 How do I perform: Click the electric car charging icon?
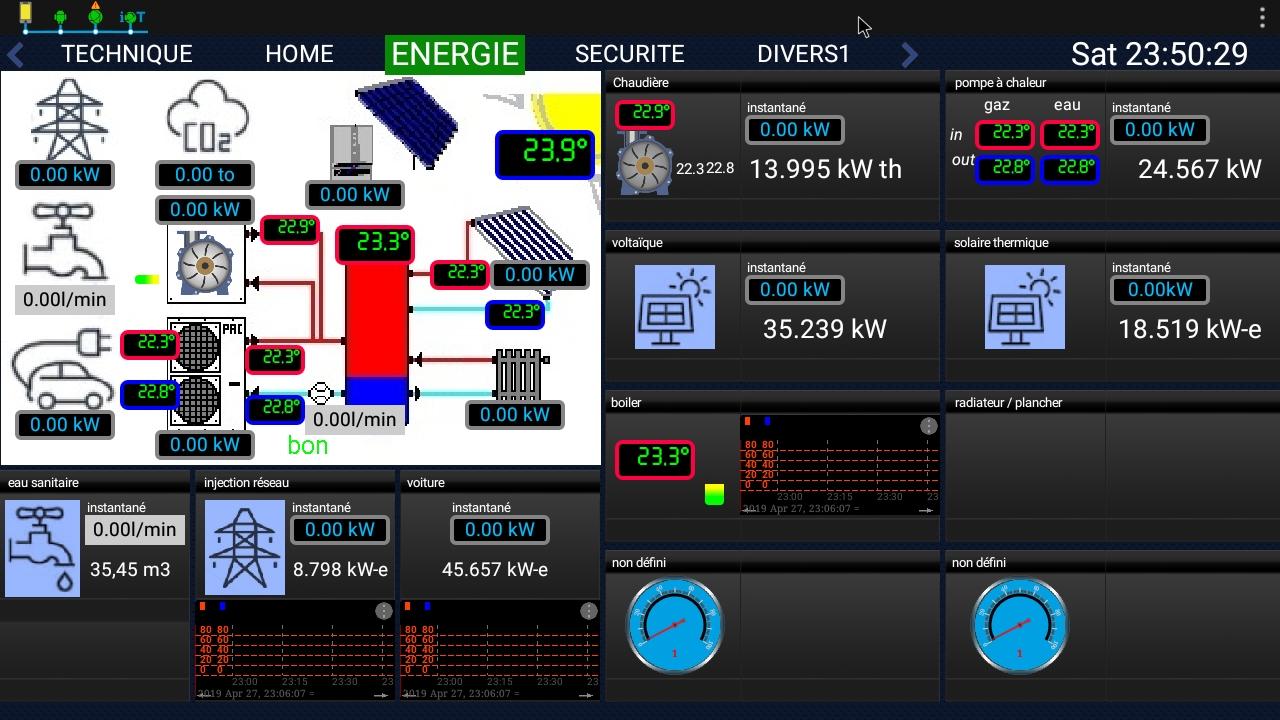tap(62, 368)
